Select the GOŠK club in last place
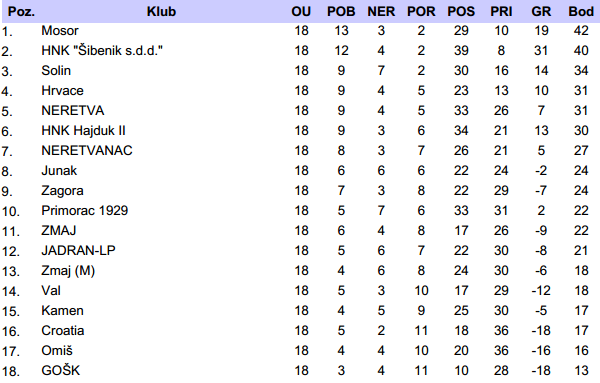The image size is (600, 383). (61, 370)
